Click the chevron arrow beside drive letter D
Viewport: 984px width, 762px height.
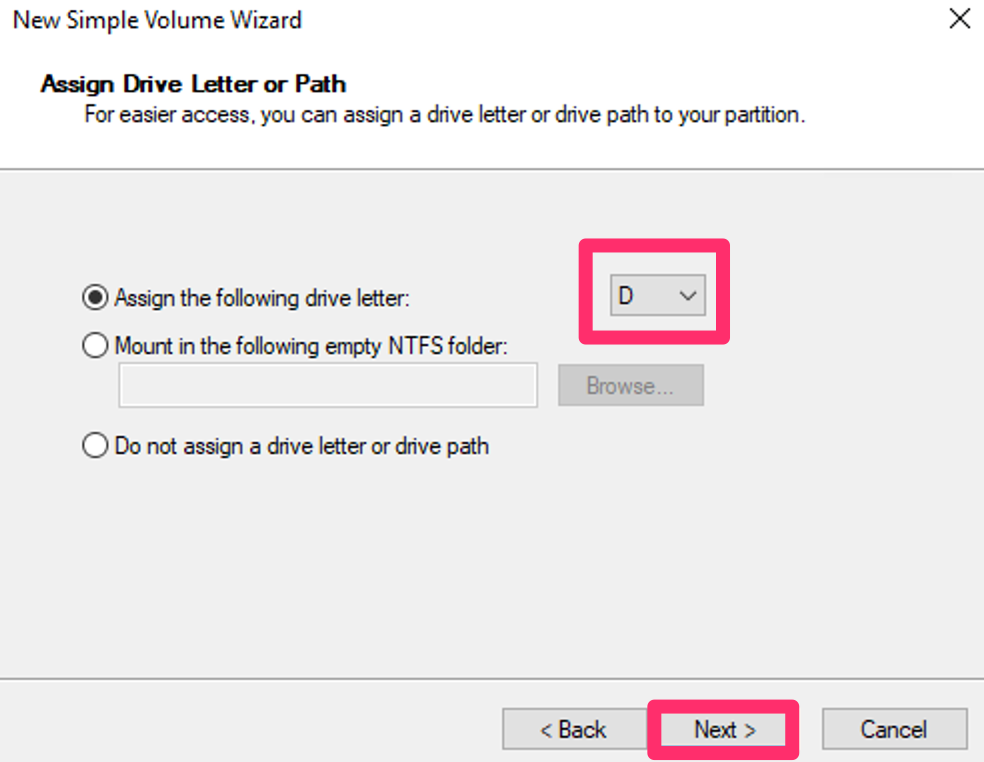point(687,296)
